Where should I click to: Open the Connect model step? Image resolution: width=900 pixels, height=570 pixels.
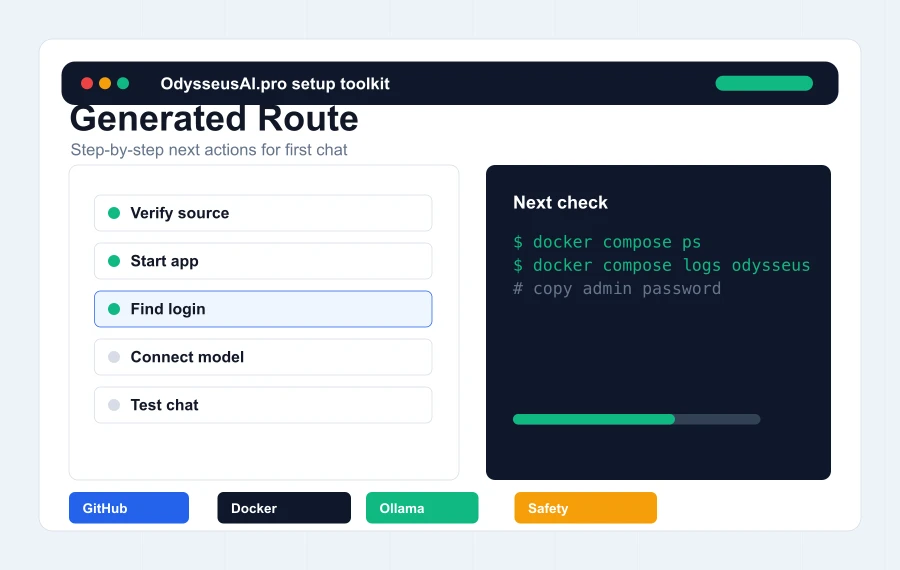(263, 357)
